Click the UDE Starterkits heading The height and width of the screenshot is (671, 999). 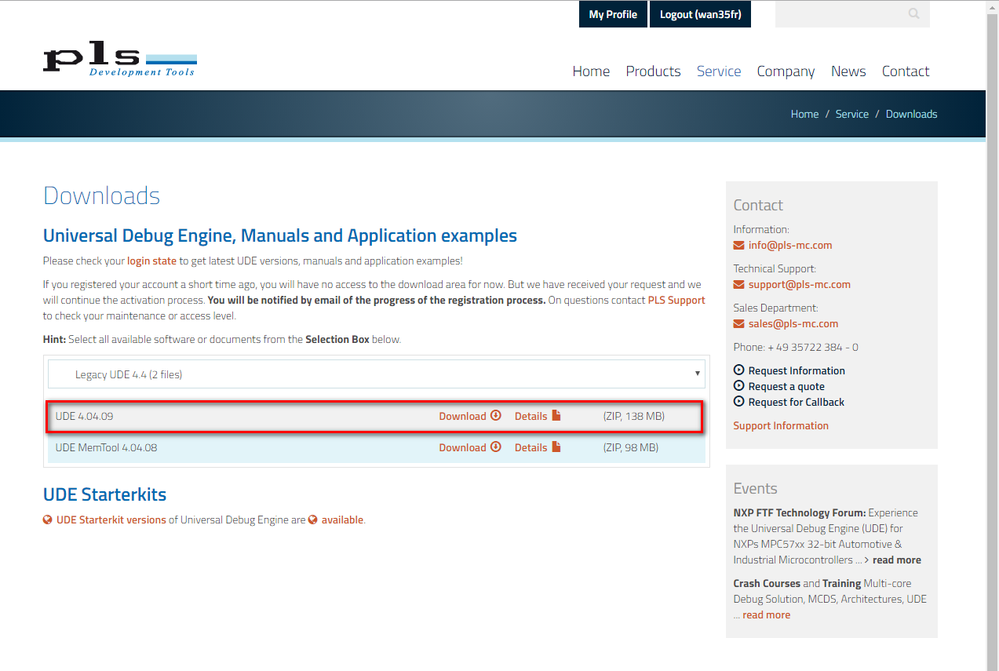pyautogui.click(x=104, y=494)
